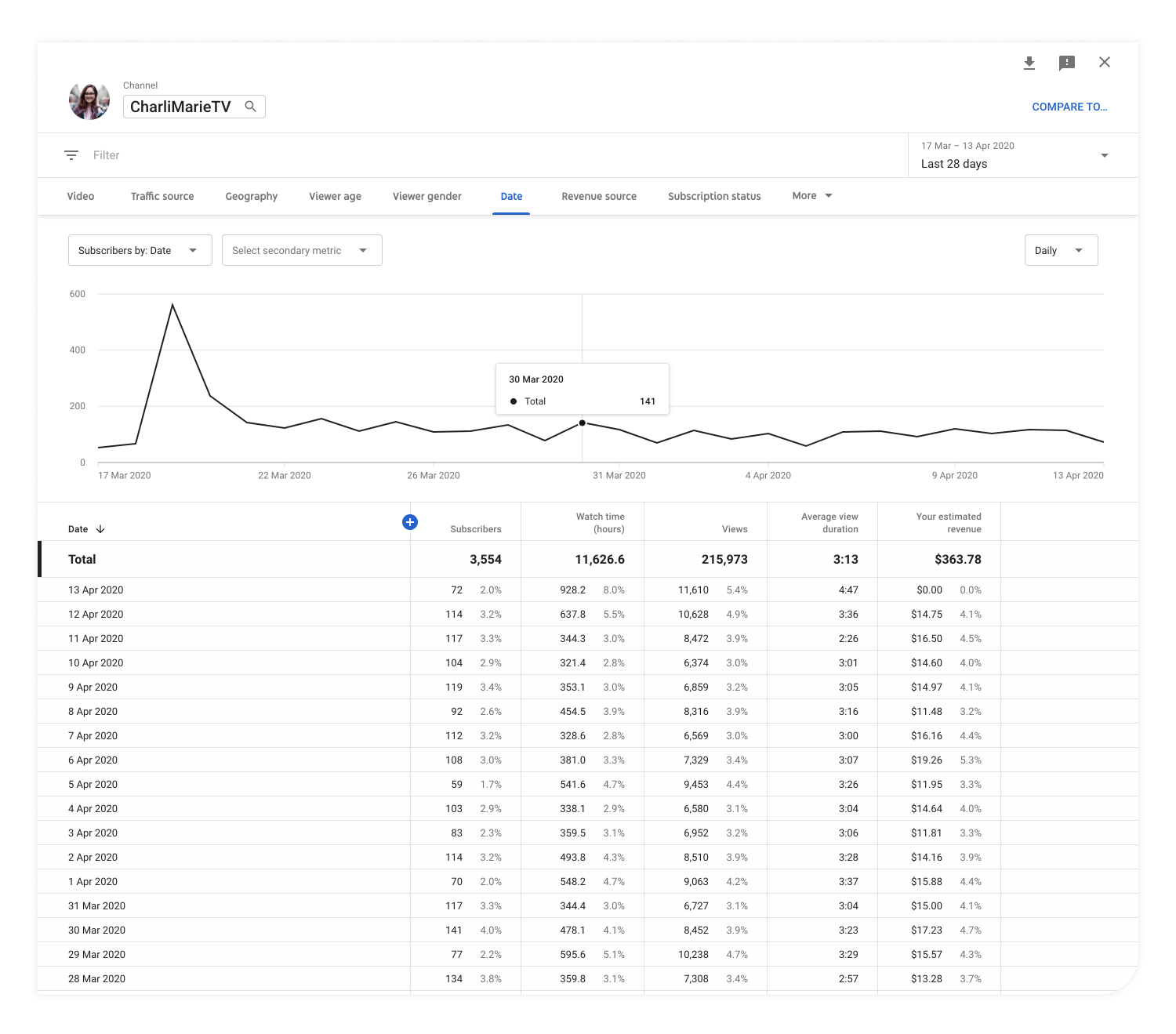1176x1034 pixels.
Task: Select the 31 Mar 2020 row
Action: (588, 905)
